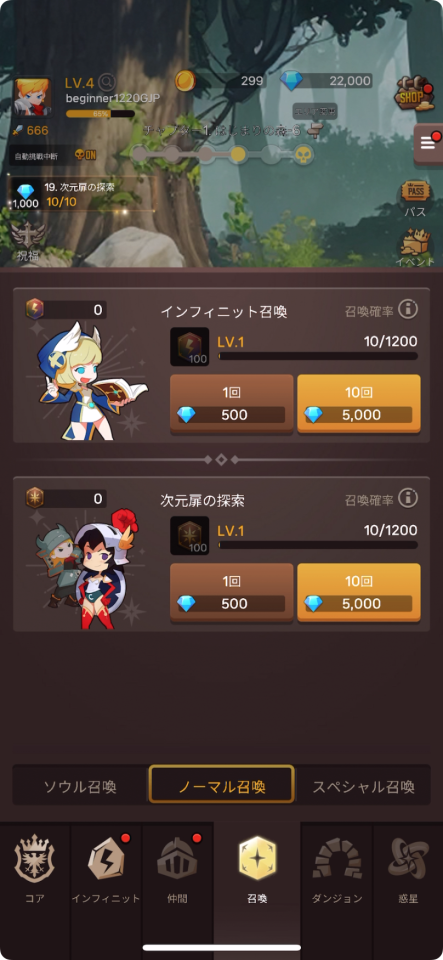Tap the skull boss stage marker
443x960 pixels.
(x=302, y=154)
